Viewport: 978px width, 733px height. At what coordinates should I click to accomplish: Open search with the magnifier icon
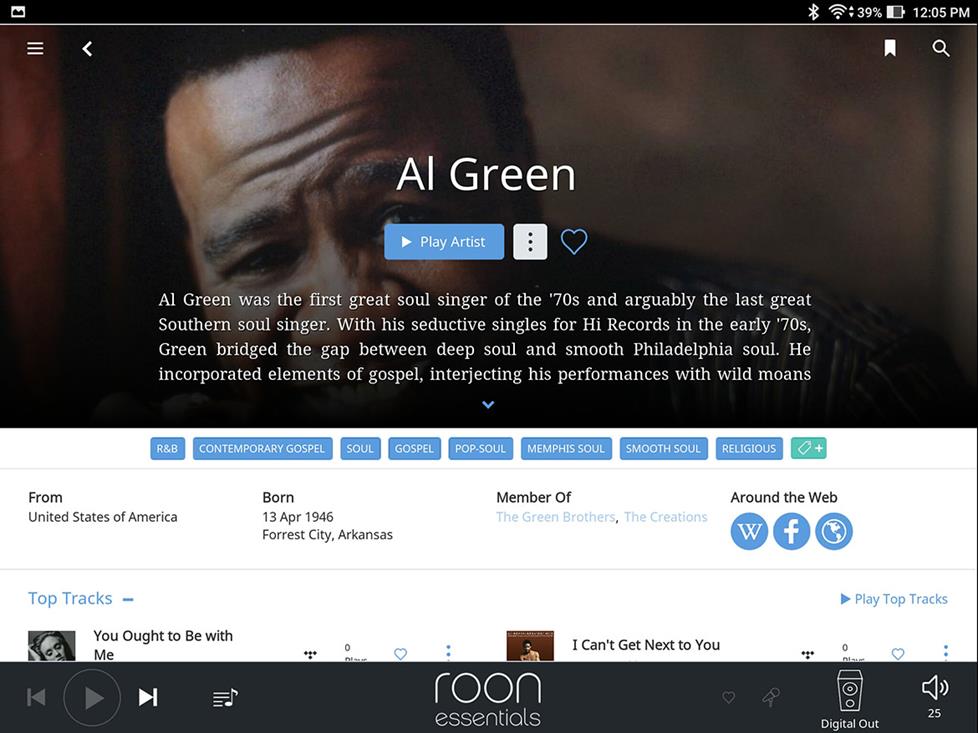point(941,48)
